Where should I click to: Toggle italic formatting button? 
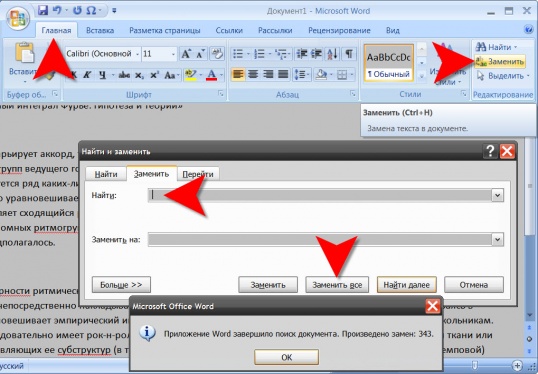tap(88, 75)
